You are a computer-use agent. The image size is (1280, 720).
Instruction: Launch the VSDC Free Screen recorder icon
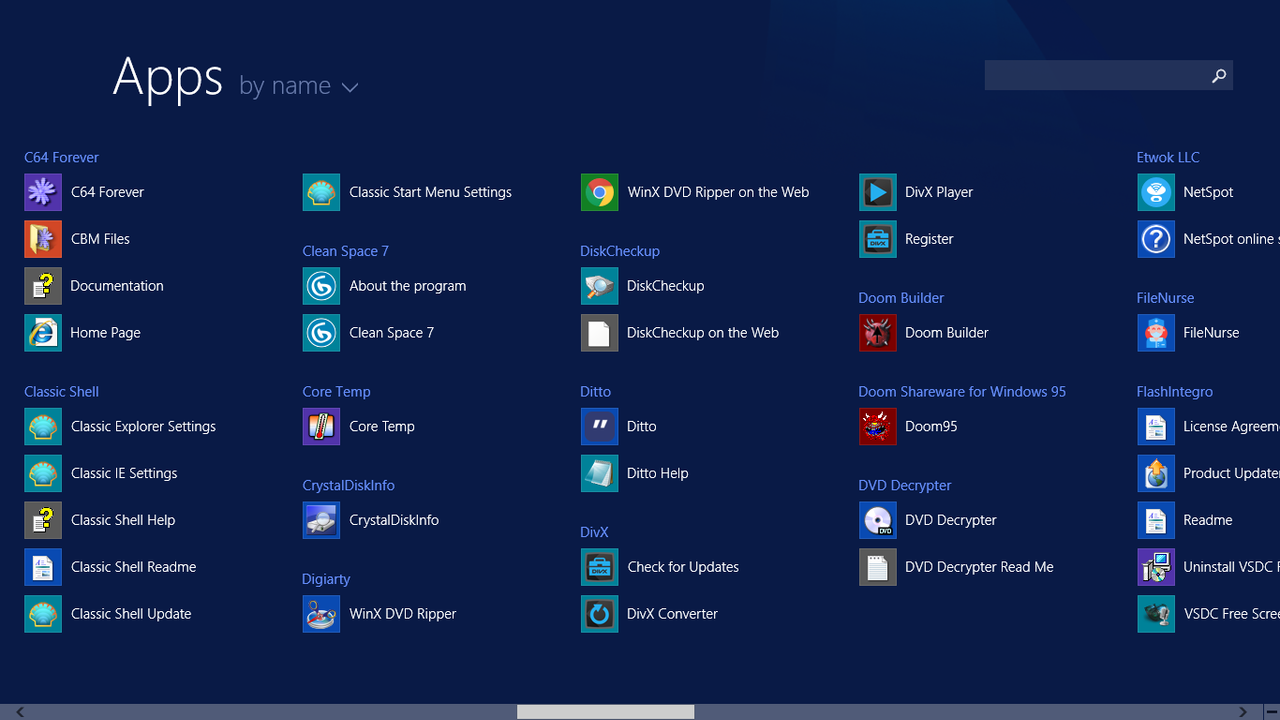pos(1155,614)
